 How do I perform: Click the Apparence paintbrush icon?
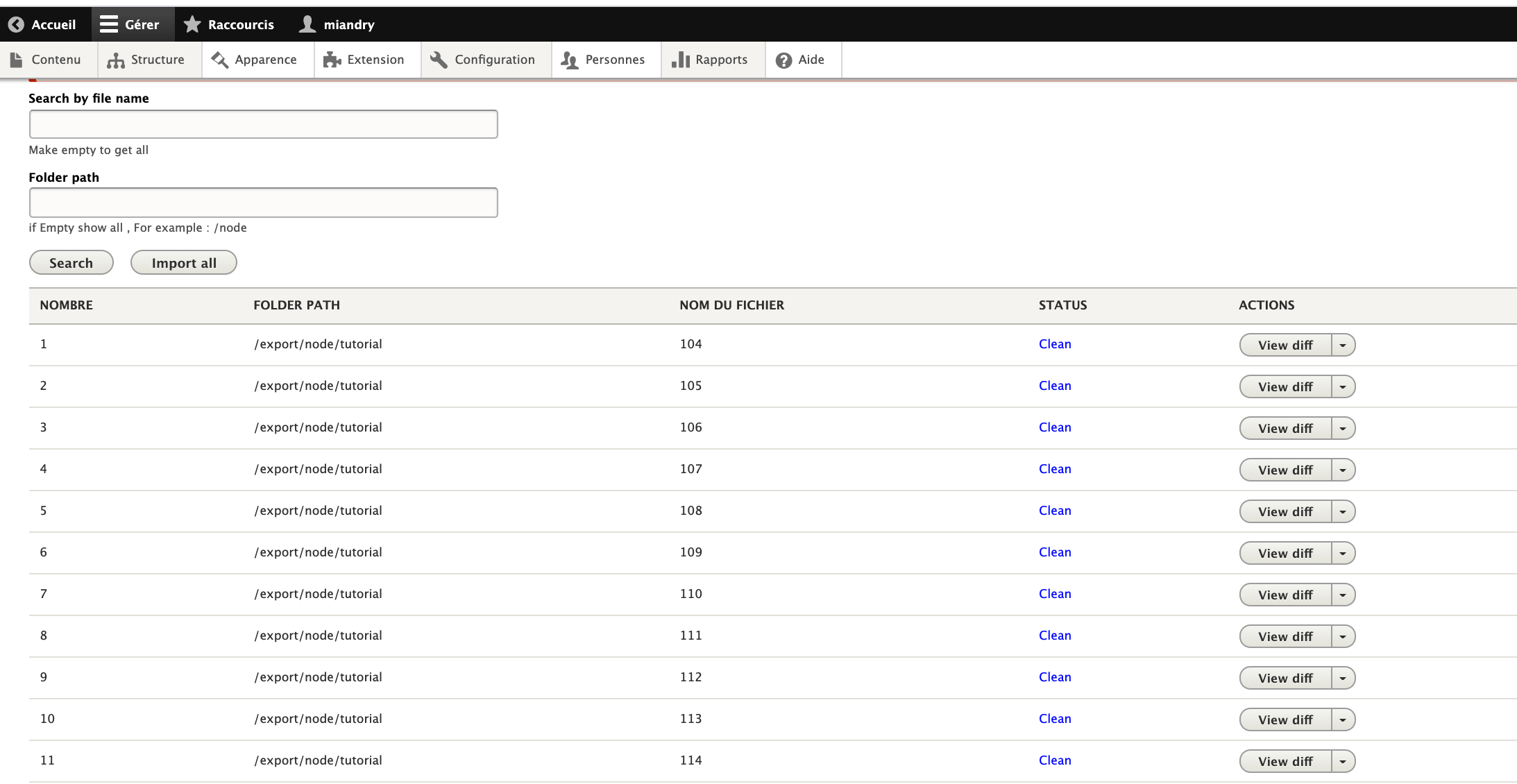pyautogui.click(x=220, y=60)
